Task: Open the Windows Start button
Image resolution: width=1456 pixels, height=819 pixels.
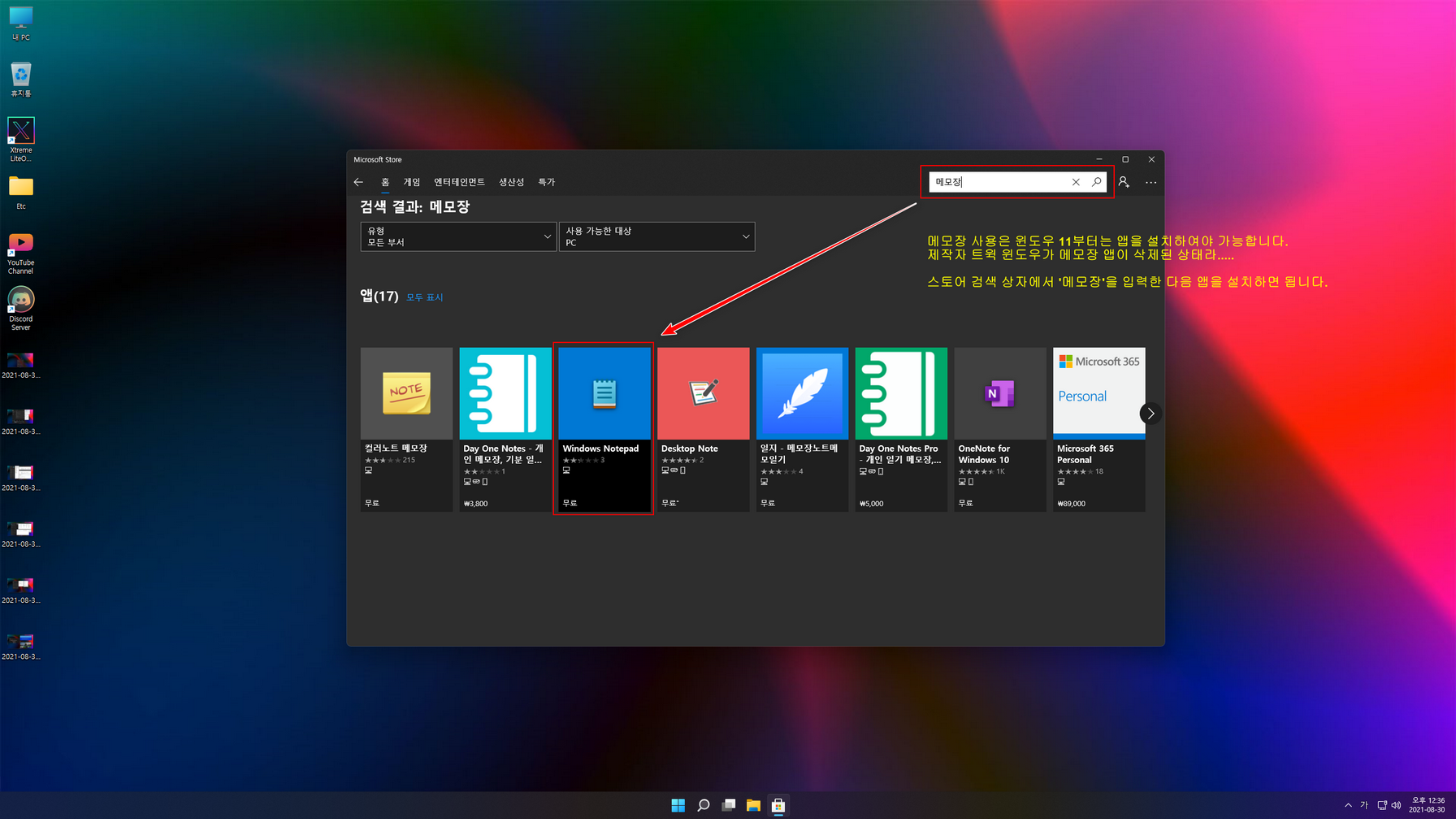Action: click(678, 805)
